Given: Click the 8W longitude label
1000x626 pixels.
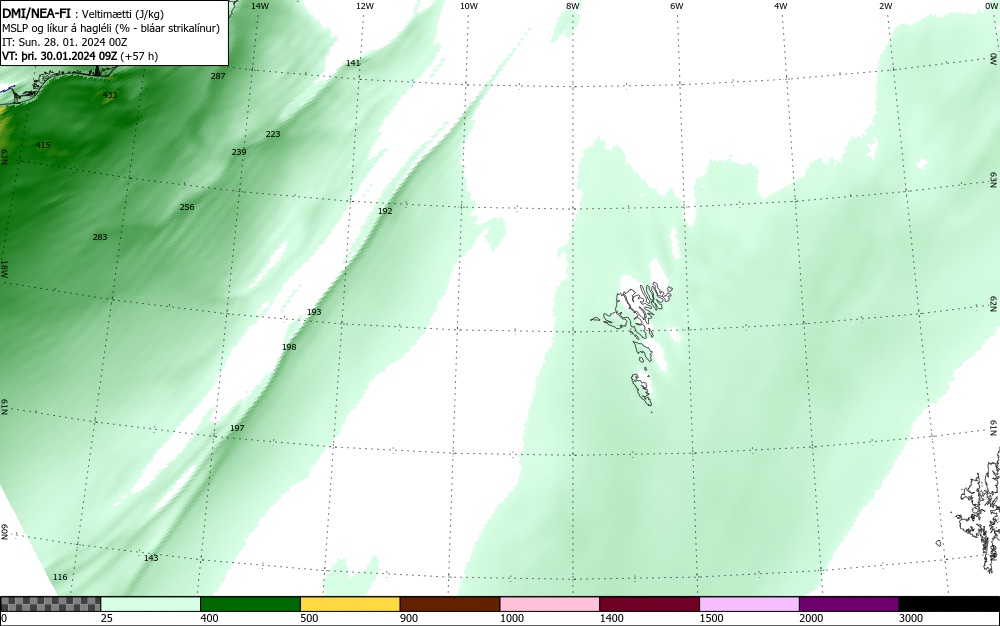Looking at the screenshot, I should point(573,6).
